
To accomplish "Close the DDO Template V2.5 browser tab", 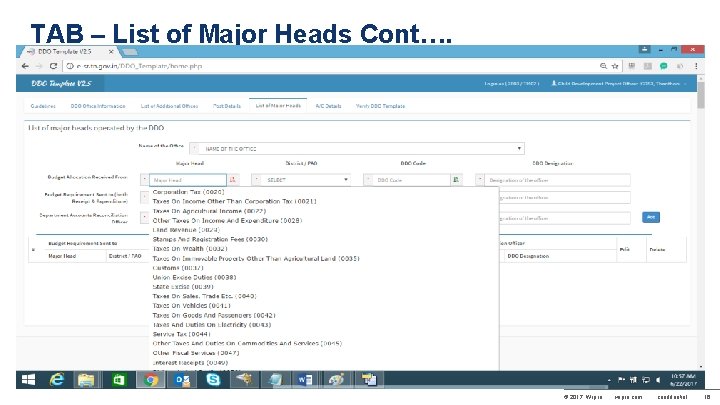I will [111, 51].
